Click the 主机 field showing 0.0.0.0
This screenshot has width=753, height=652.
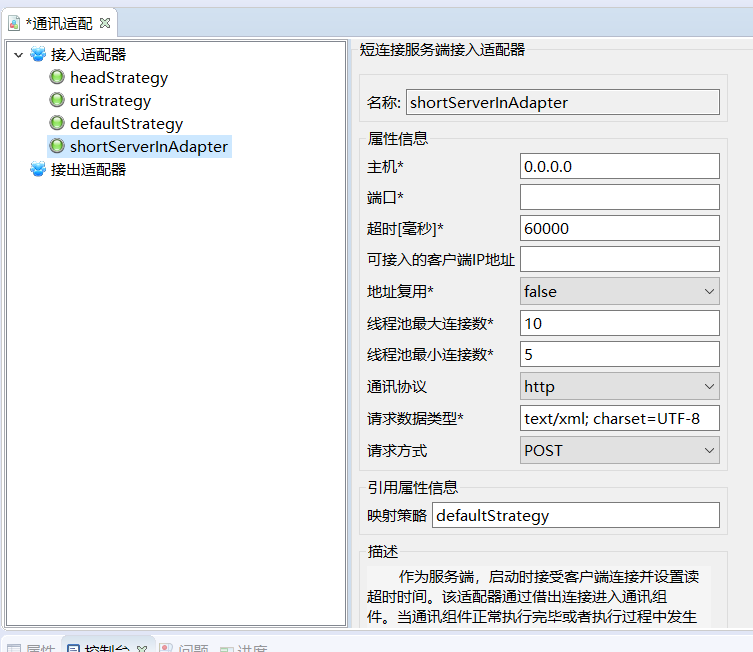click(x=619, y=166)
